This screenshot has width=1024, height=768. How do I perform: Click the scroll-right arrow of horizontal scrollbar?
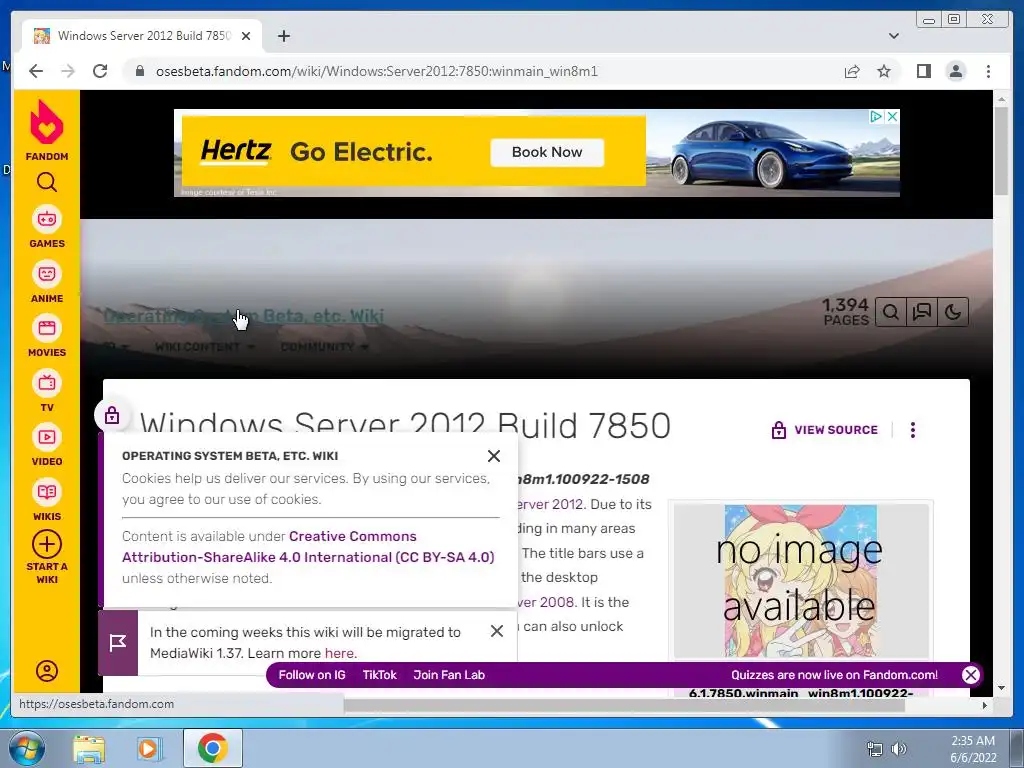click(985, 705)
